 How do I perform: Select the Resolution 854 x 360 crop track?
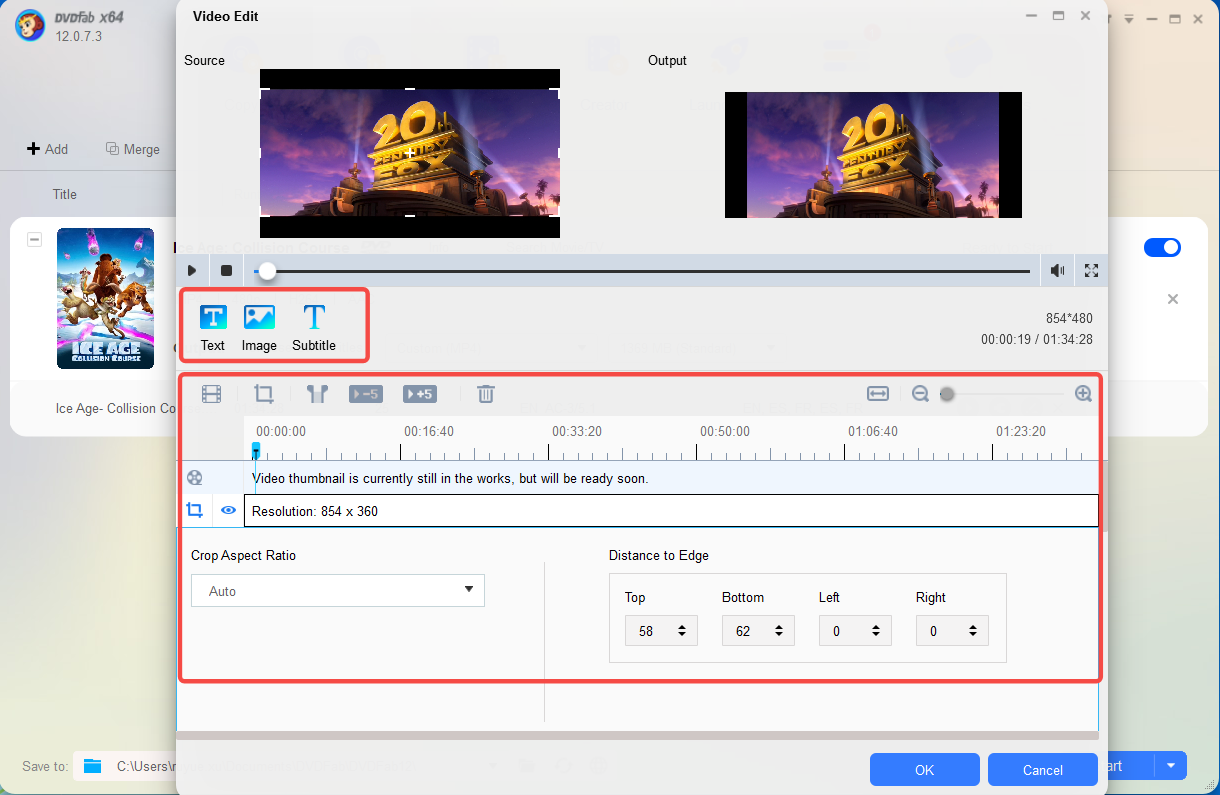(671, 511)
